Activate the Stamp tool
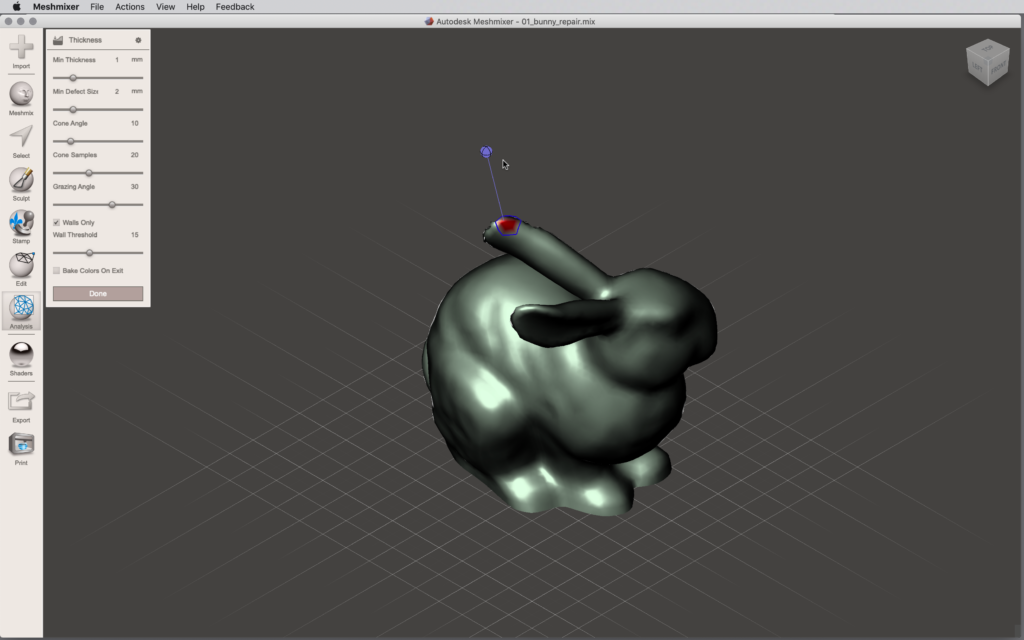1024x640 pixels. (x=21, y=223)
